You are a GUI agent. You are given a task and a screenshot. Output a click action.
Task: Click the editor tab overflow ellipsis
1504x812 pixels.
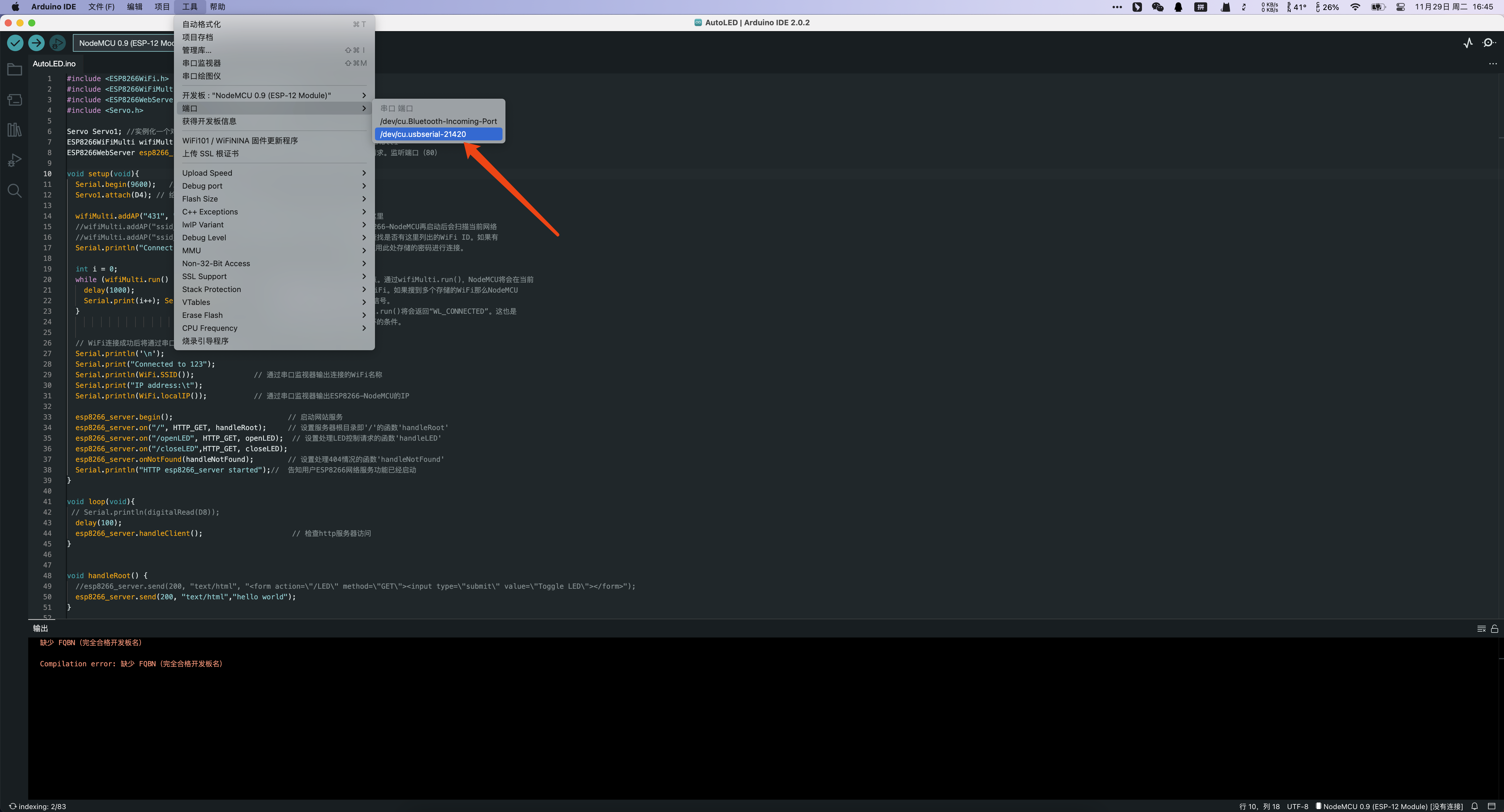click(1493, 64)
